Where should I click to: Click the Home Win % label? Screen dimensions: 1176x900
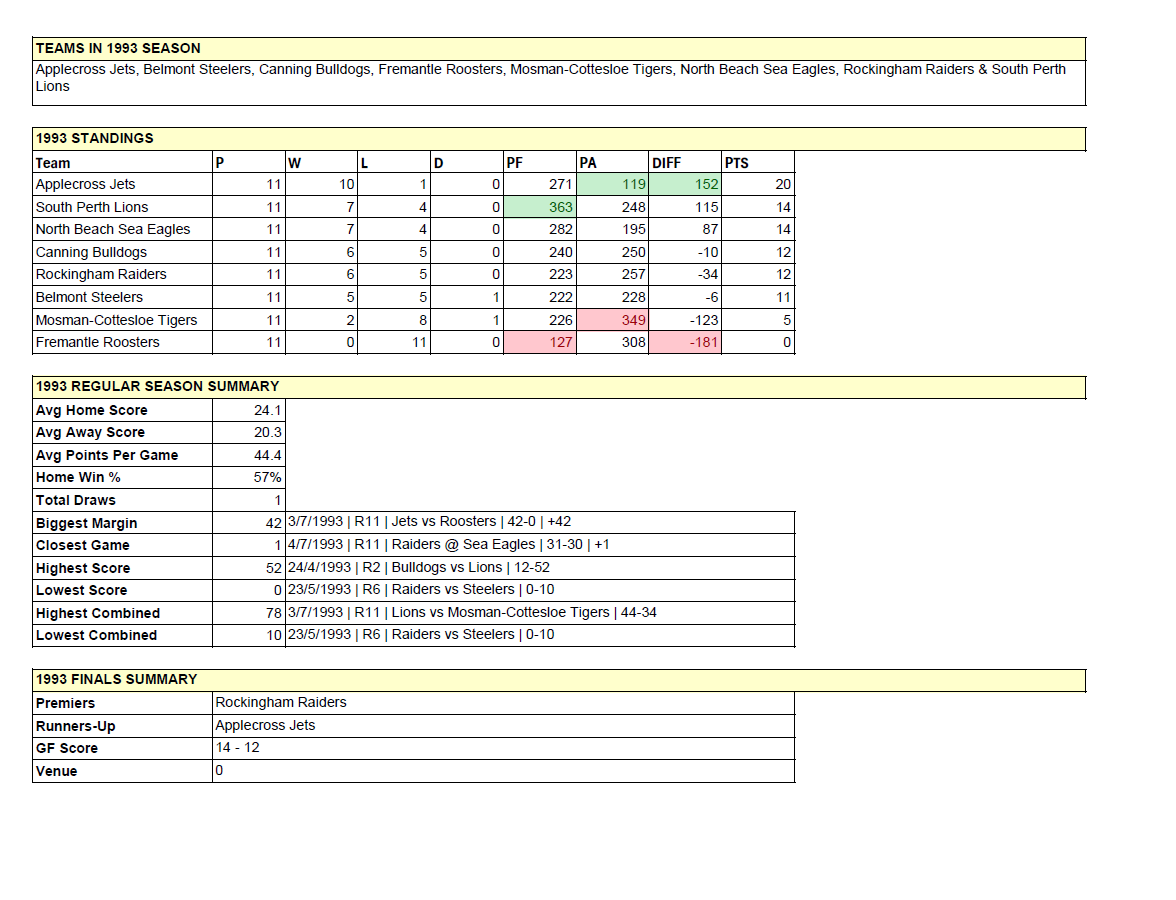click(x=78, y=478)
